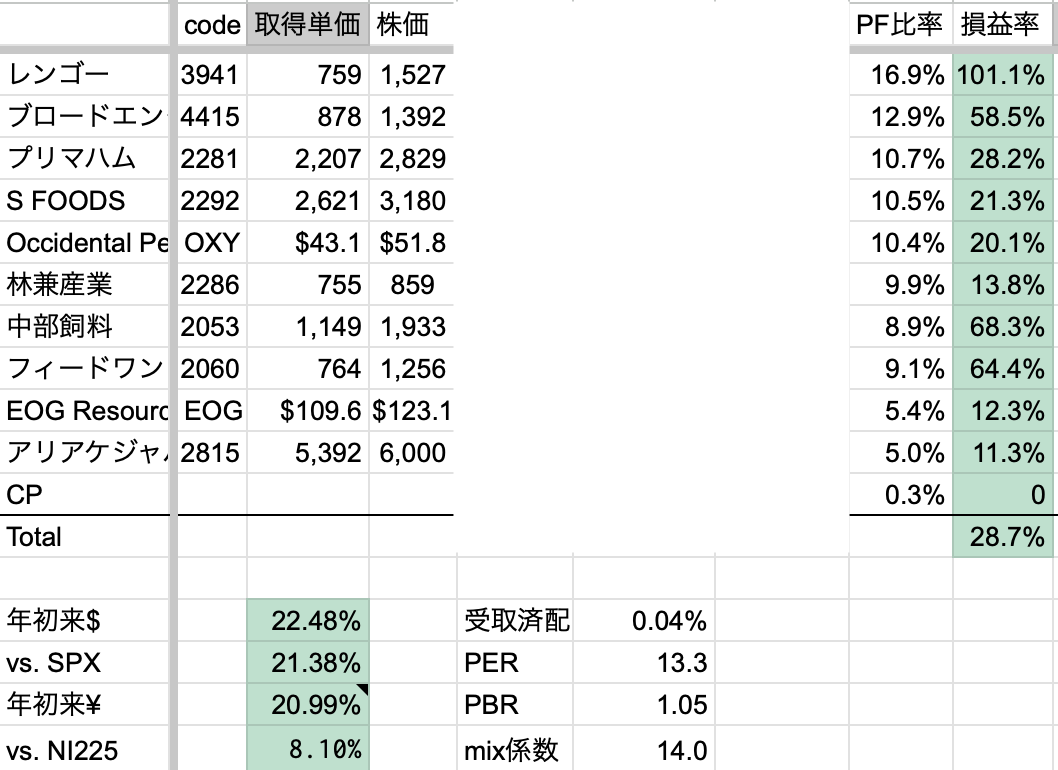The width and height of the screenshot is (1058, 770).
Task: Click the 株価 column header
Action: (x=411, y=25)
